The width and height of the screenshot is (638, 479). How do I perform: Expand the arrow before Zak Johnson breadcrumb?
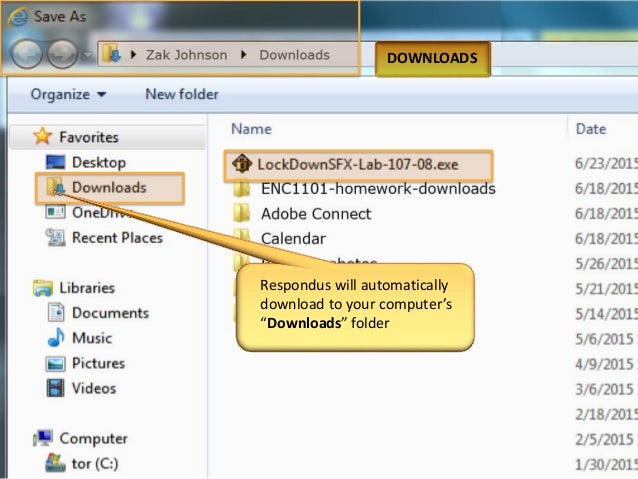(x=133, y=54)
